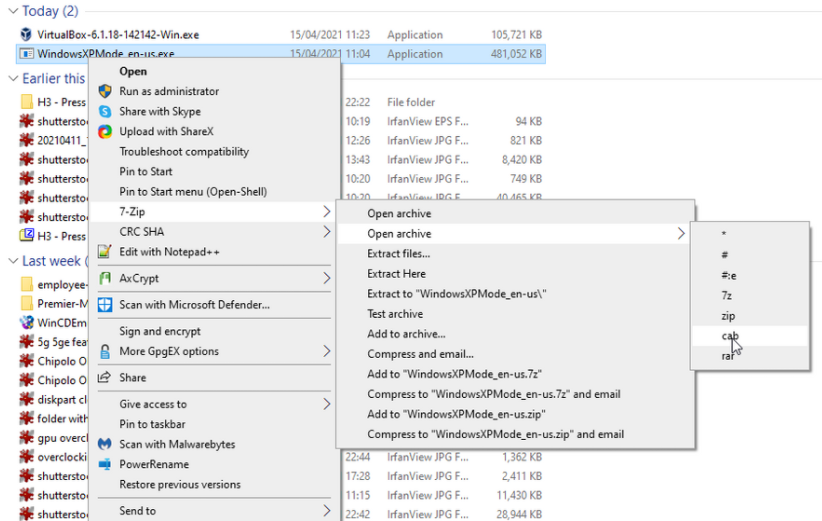Select Add to "WindowsXPMode_en-us.zip"
The height and width of the screenshot is (521, 822).
[456, 414]
